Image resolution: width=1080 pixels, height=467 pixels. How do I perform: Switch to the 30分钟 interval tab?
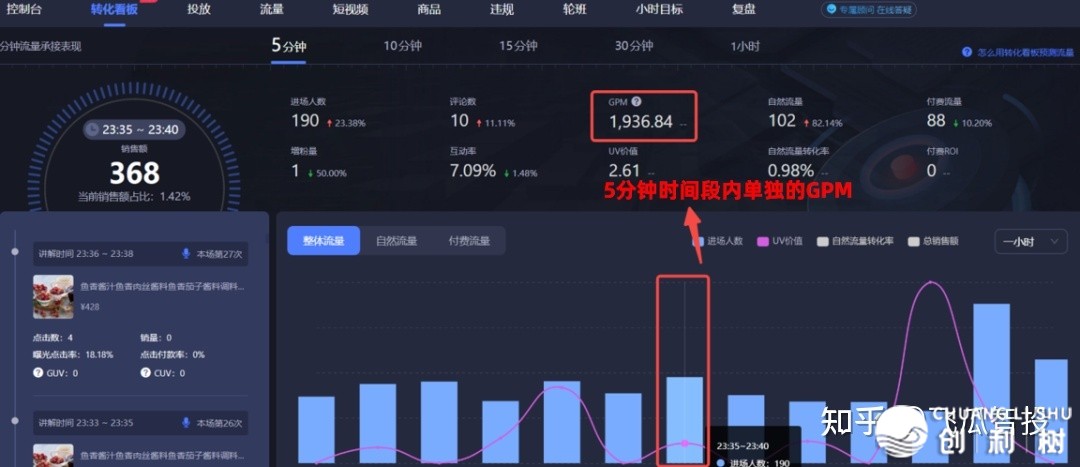[x=634, y=46]
